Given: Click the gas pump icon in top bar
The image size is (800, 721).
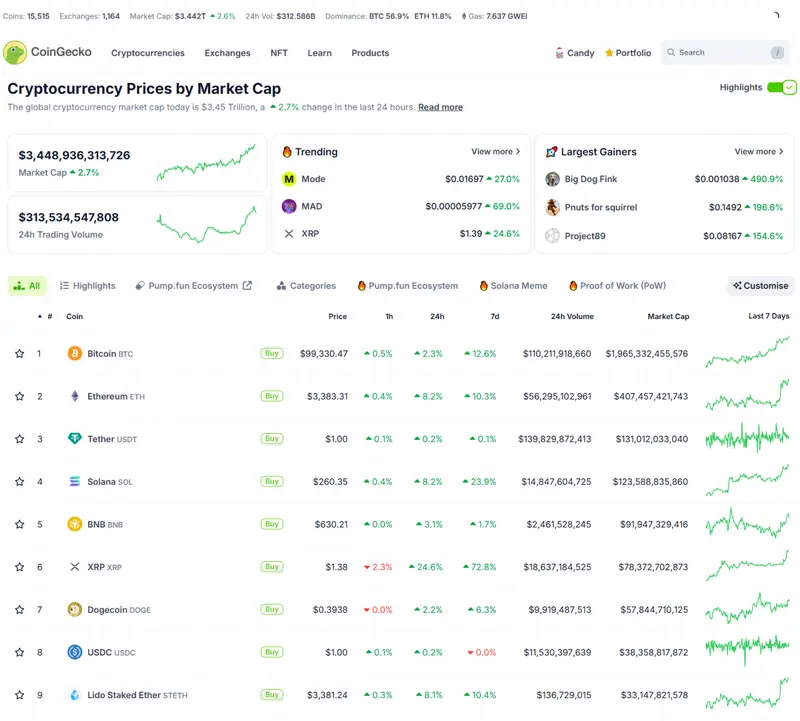Looking at the screenshot, I should pos(464,16).
